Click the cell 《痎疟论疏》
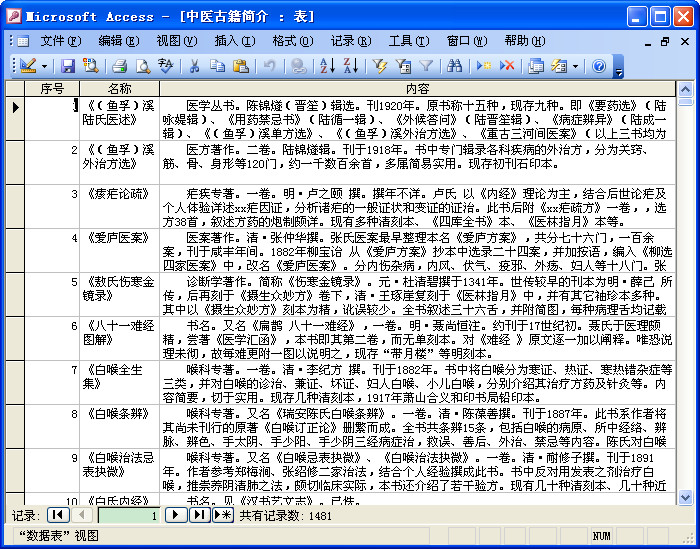The width and height of the screenshot is (700, 549). pos(119,207)
